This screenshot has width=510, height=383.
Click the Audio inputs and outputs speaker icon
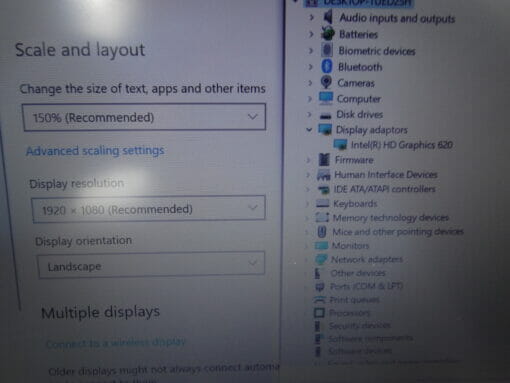(328, 17)
